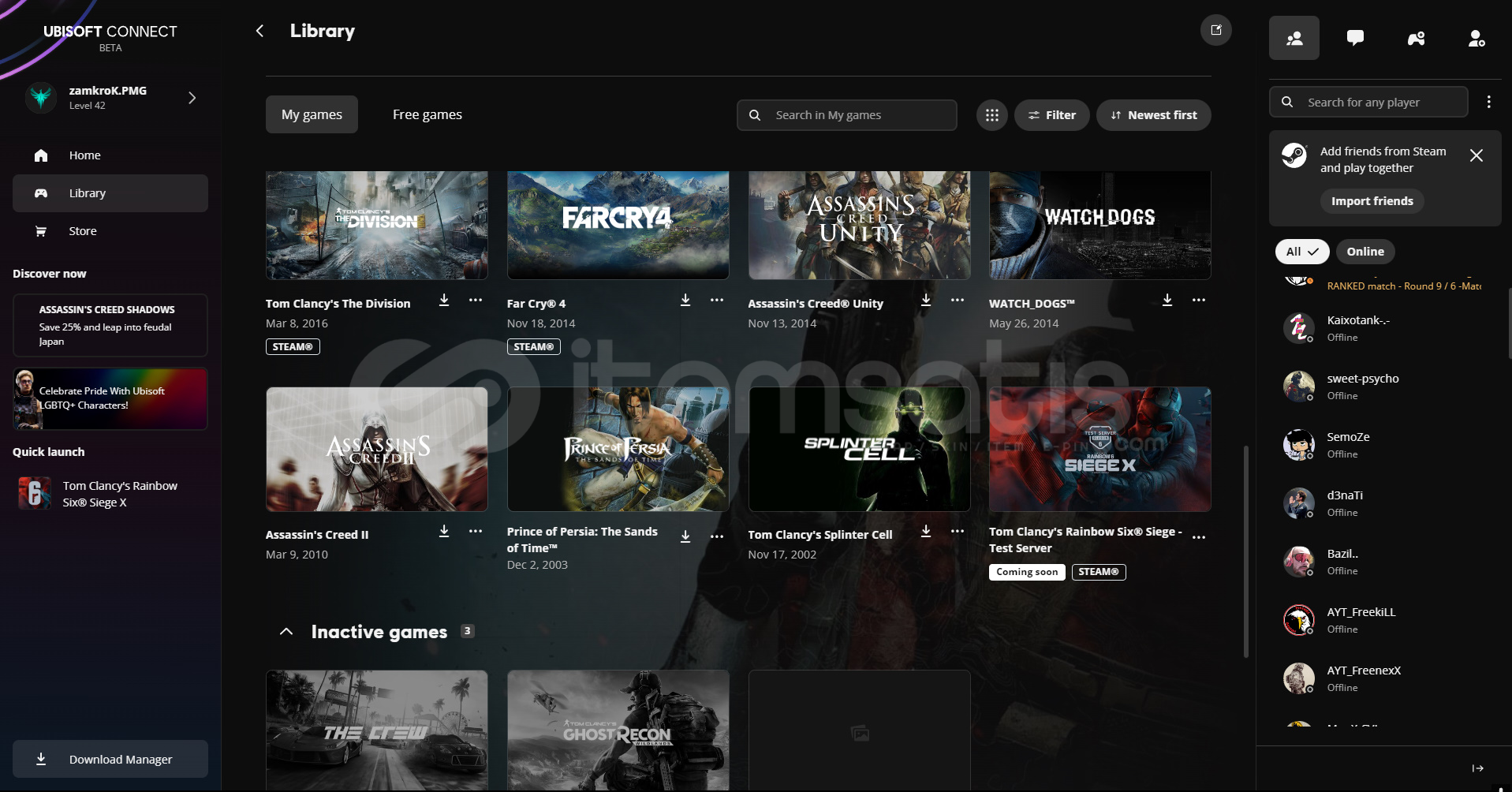1512x792 pixels.
Task: Select Library in the sidebar
Action: tap(110, 193)
